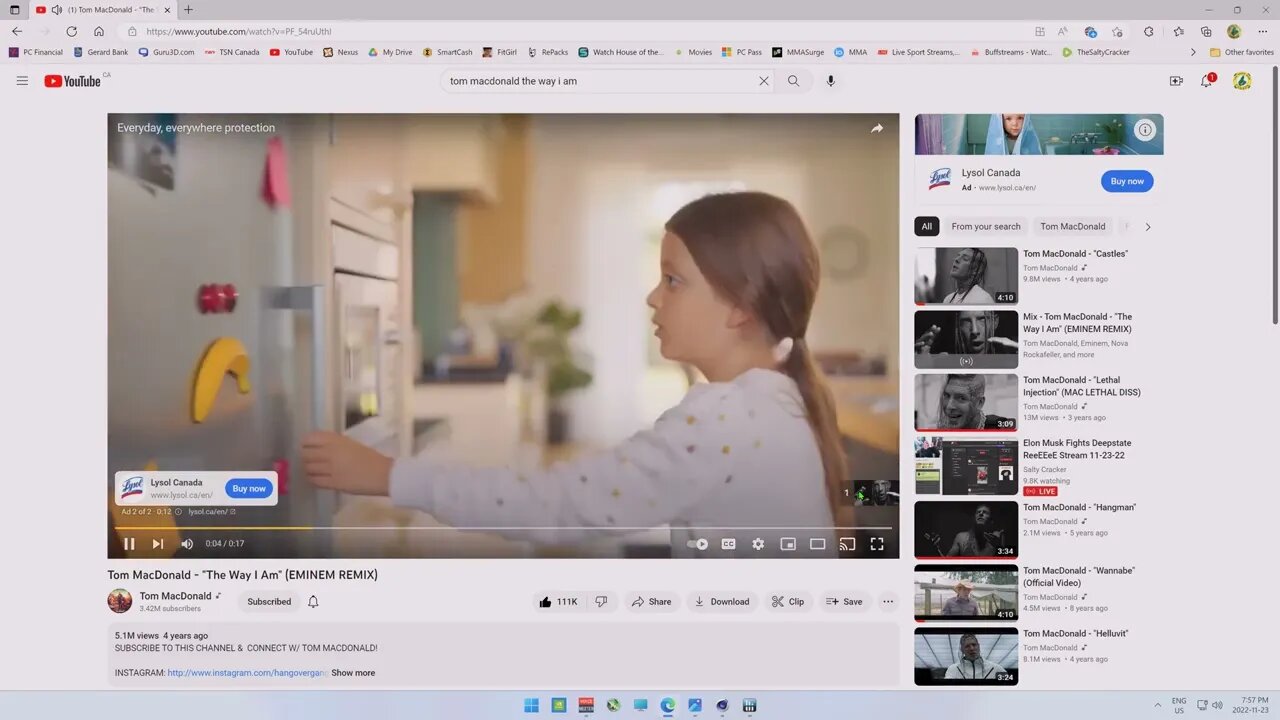Expand hidden bookmarks overflow chevron
The height and width of the screenshot is (720, 1280).
(x=1192, y=52)
